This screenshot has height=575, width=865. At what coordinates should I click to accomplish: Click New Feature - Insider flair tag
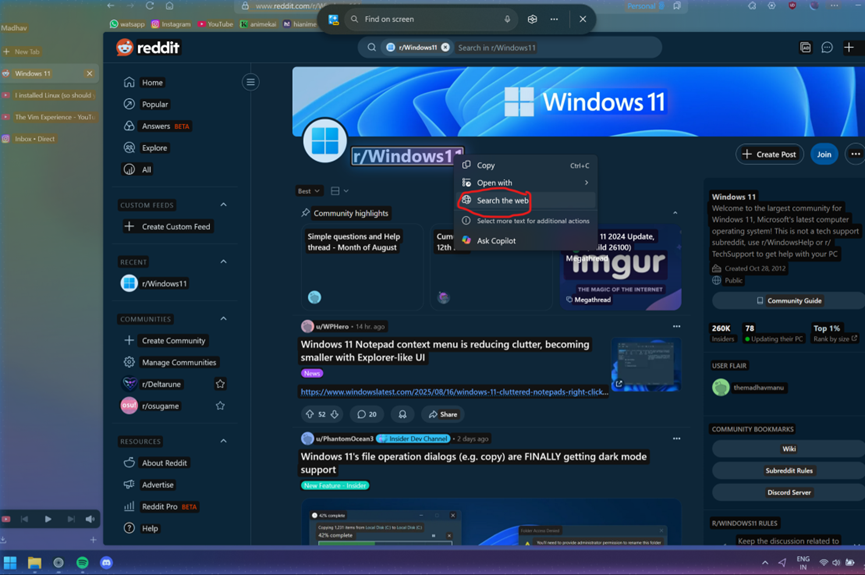click(335, 486)
